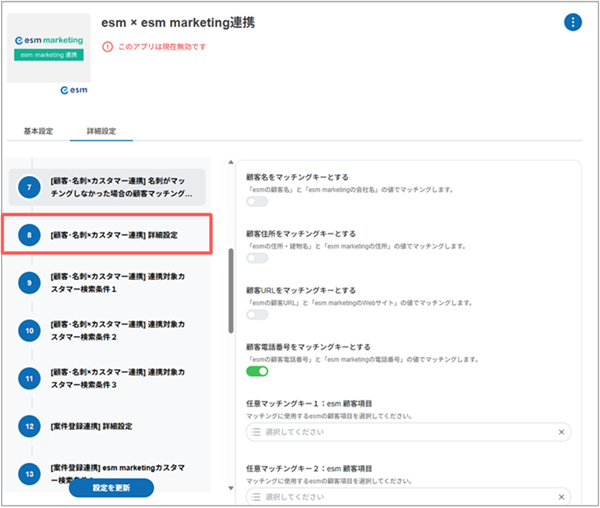Image resolution: width=600 pixels, height=508 pixels.
Task: Disable 顧客電話番号をマッチングキーとする toggle
Action: (257, 371)
